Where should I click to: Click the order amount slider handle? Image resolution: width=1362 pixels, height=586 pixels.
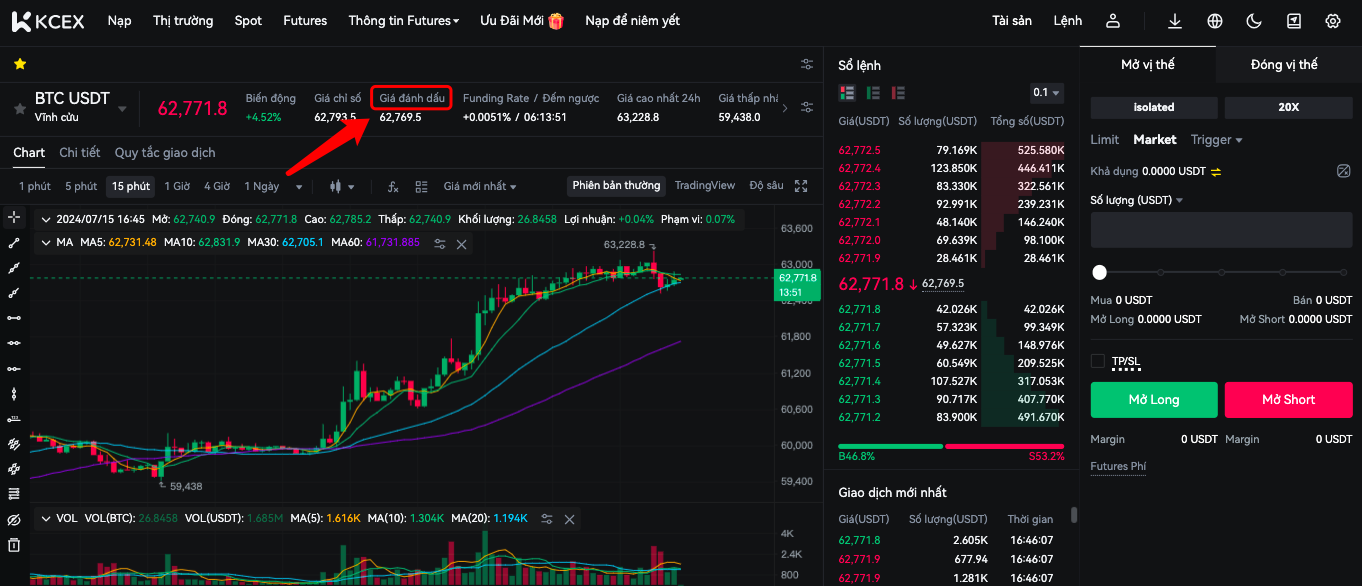1100,272
